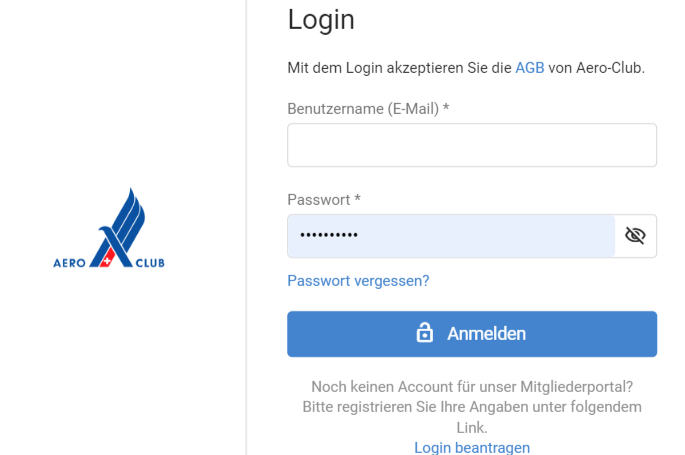Submit the form with Anmelden button
Viewport: 685px width, 455px height.
point(472,334)
